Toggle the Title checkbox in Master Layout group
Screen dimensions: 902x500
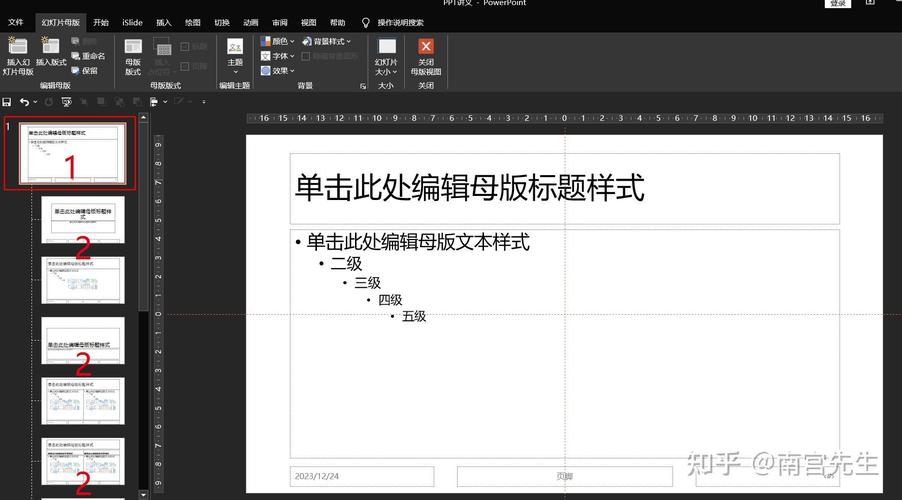click(185, 47)
